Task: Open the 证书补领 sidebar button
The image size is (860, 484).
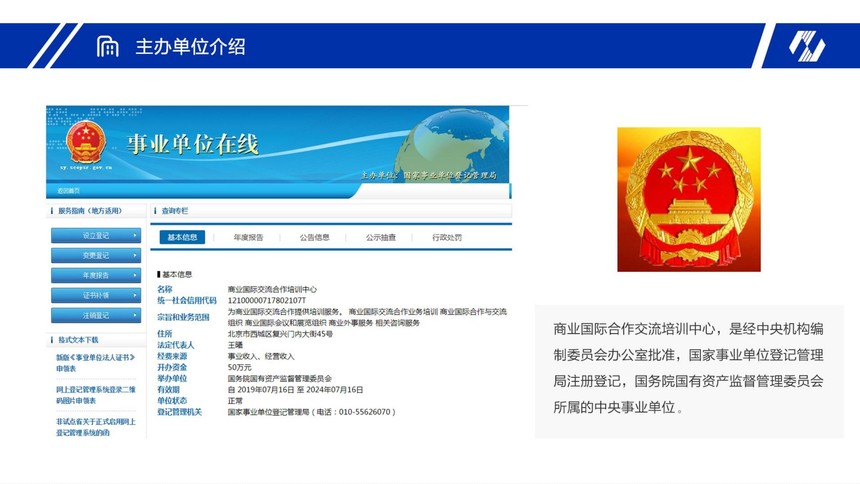Action: 96,295
